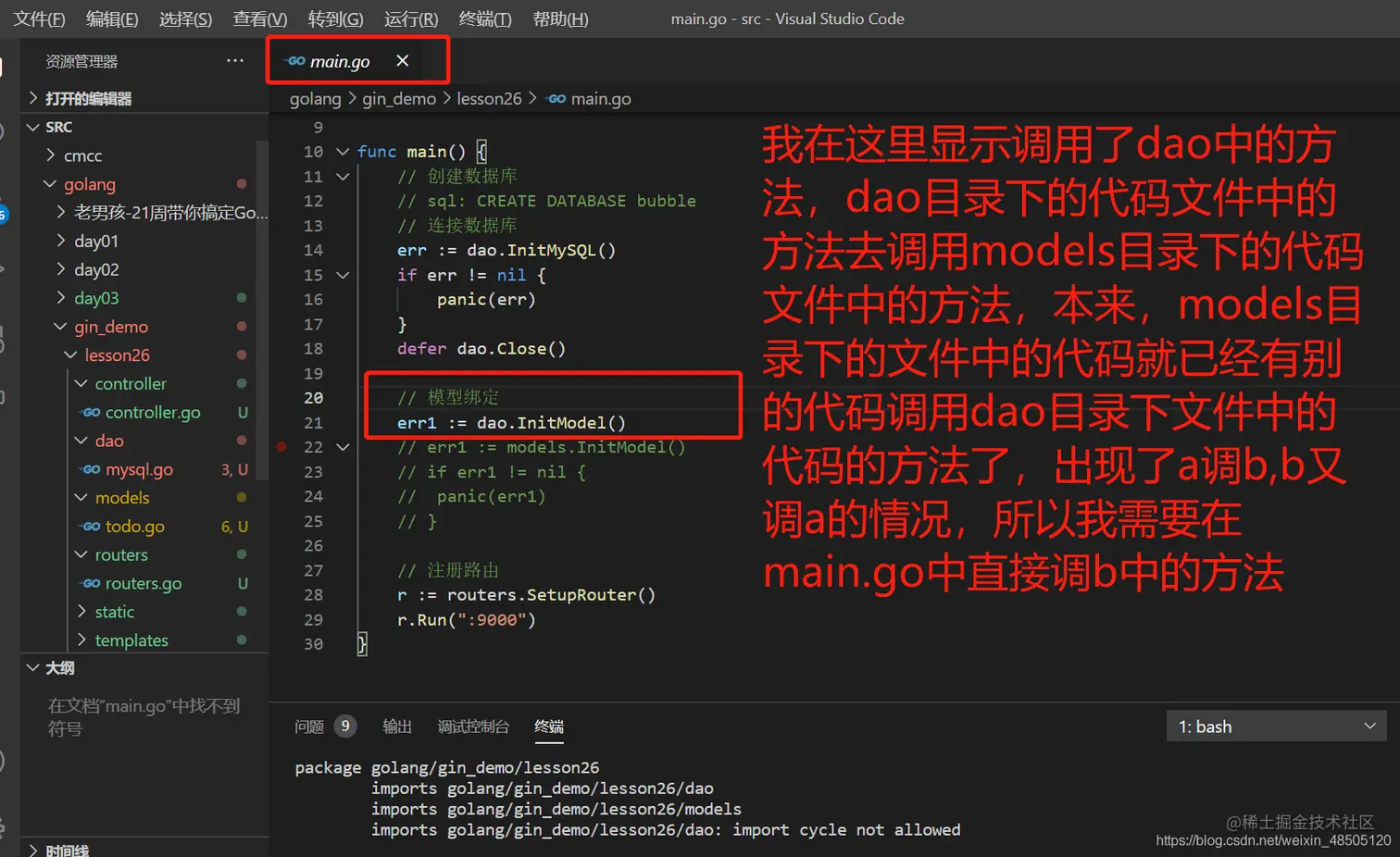The image size is (1400, 857).
Task: Expand the day01 folder
Action: (96, 242)
